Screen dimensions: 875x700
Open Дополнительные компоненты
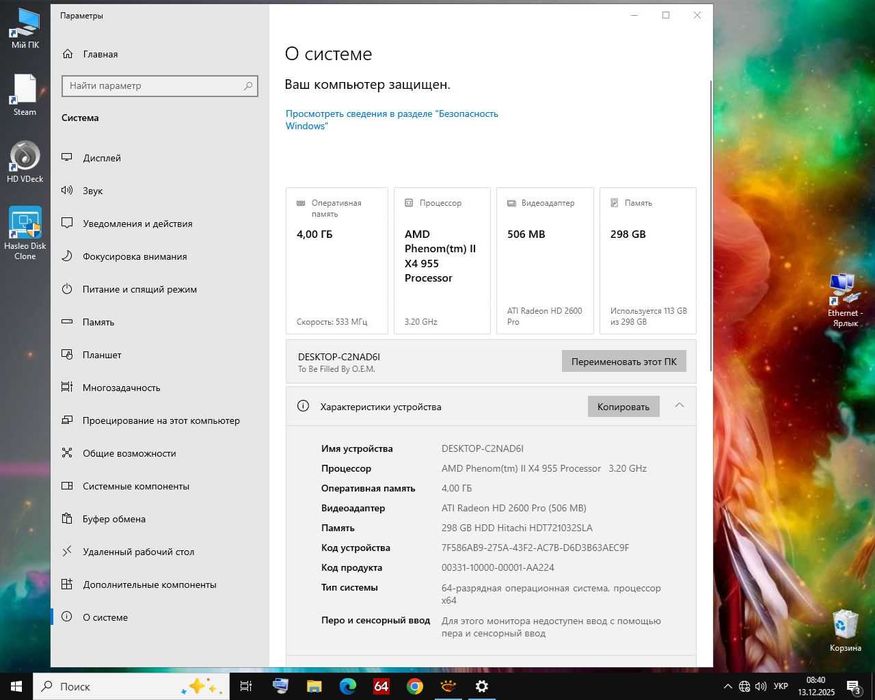click(149, 584)
